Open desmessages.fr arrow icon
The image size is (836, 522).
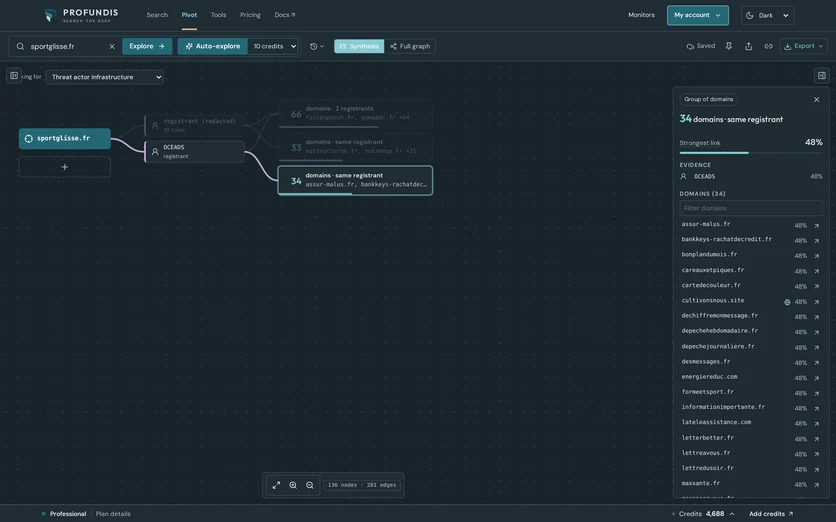[816, 363]
